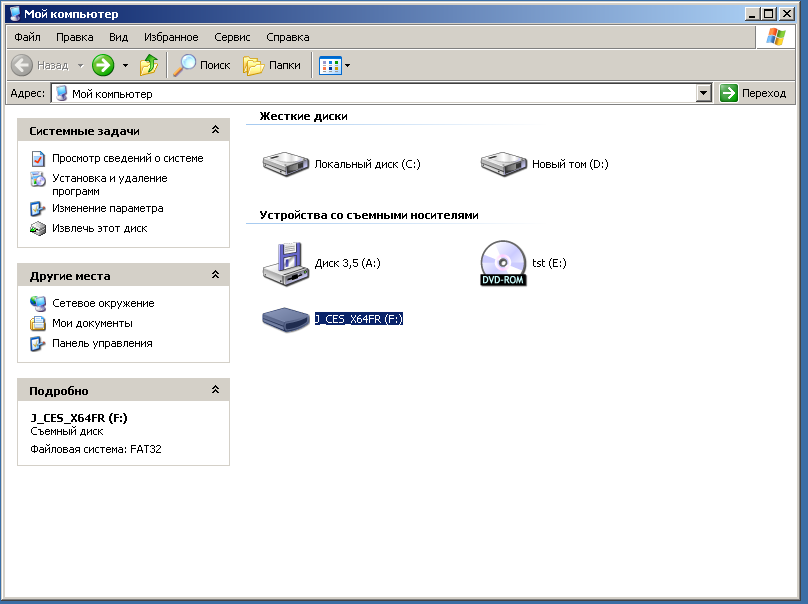Viewport: 808px width, 604px height.
Task: Open the Справка menu
Action: 288,37
